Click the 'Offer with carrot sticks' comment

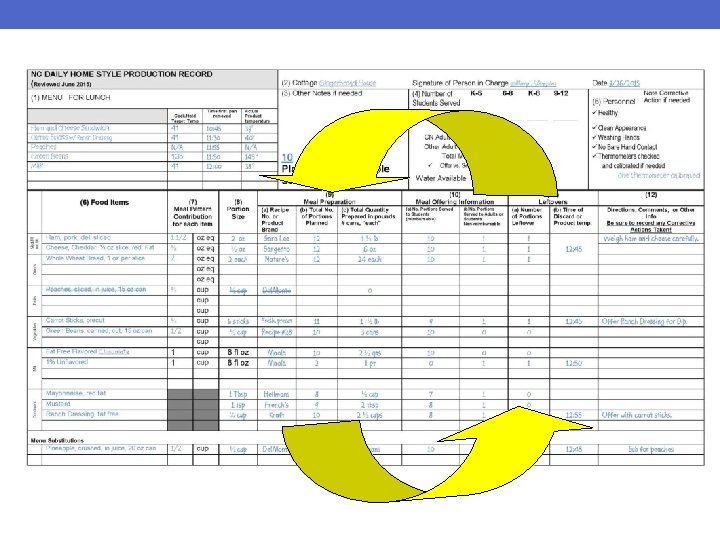point(636,415)
